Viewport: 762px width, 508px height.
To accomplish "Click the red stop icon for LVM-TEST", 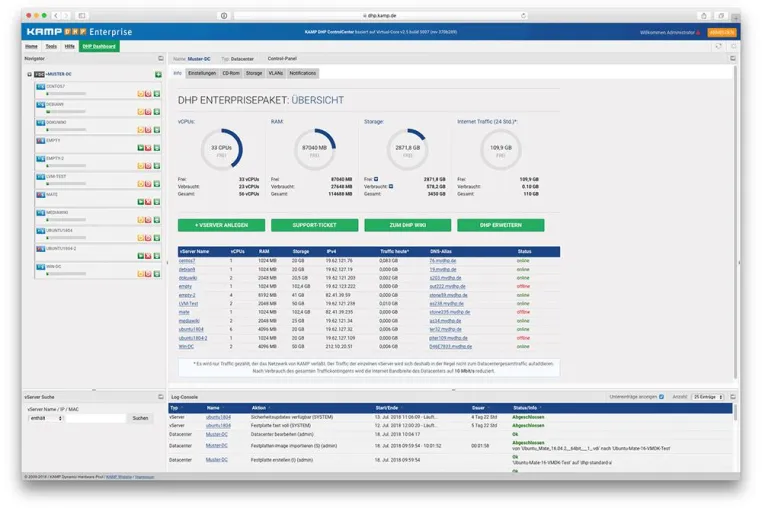I will [x=148, y=184].
